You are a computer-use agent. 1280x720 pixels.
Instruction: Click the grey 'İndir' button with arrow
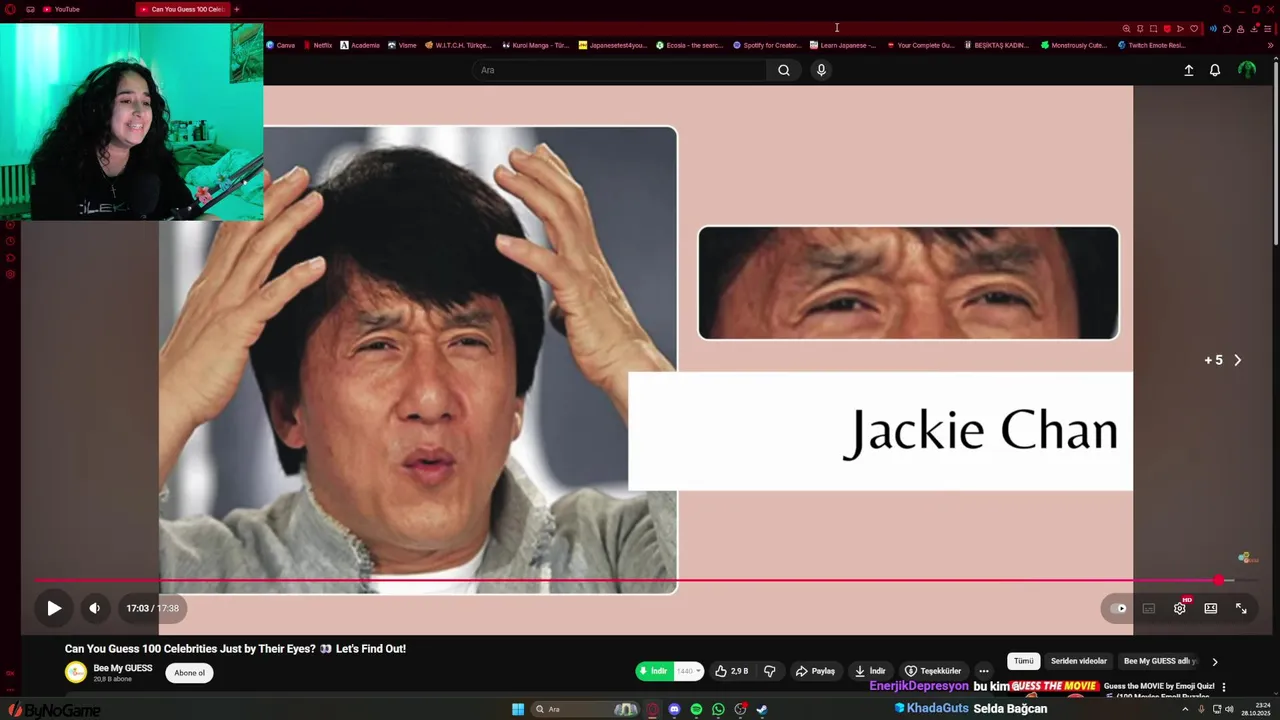(870, 671)
